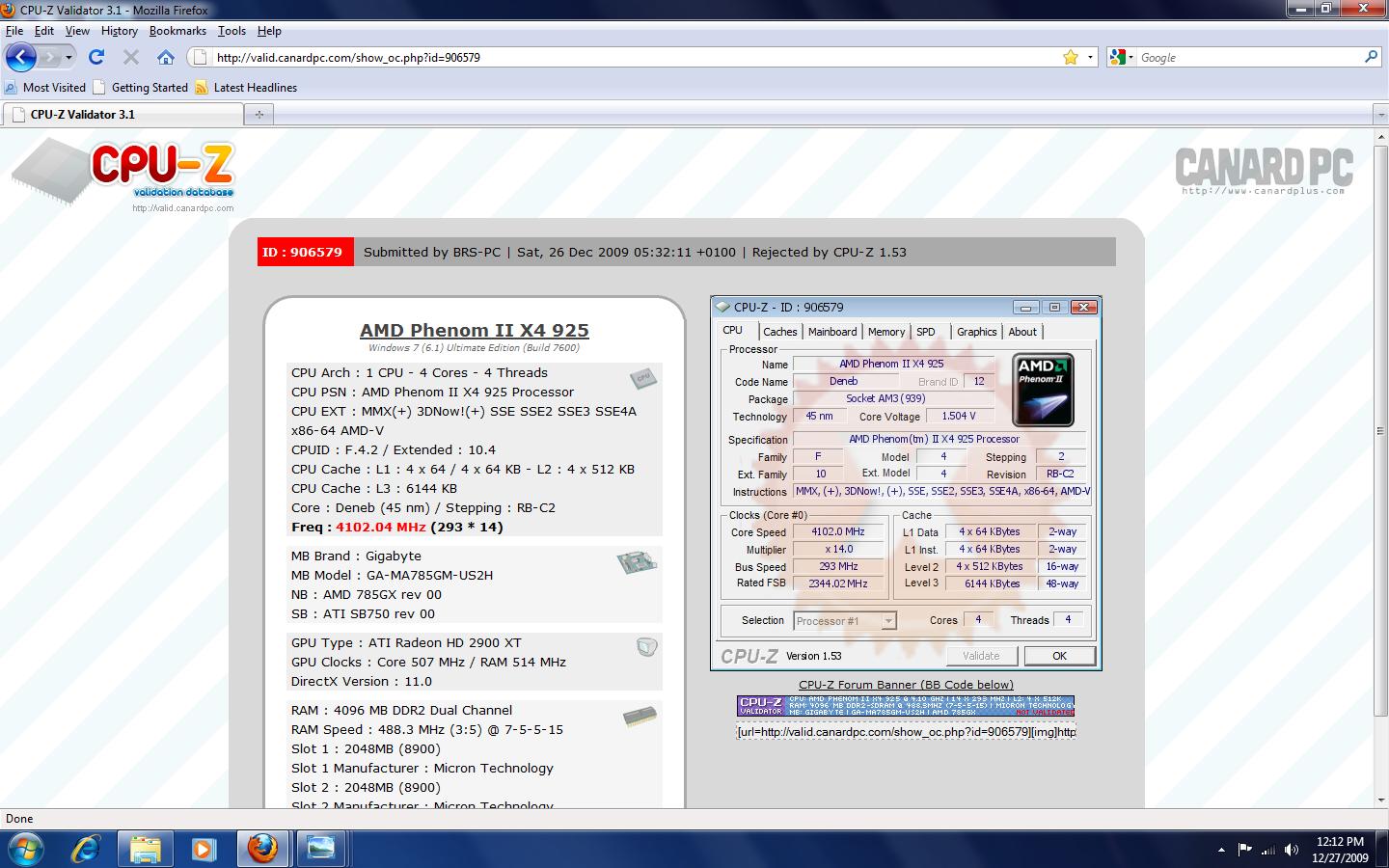
Task: Show hidden system tray icons
Action: click(1222, 850)
